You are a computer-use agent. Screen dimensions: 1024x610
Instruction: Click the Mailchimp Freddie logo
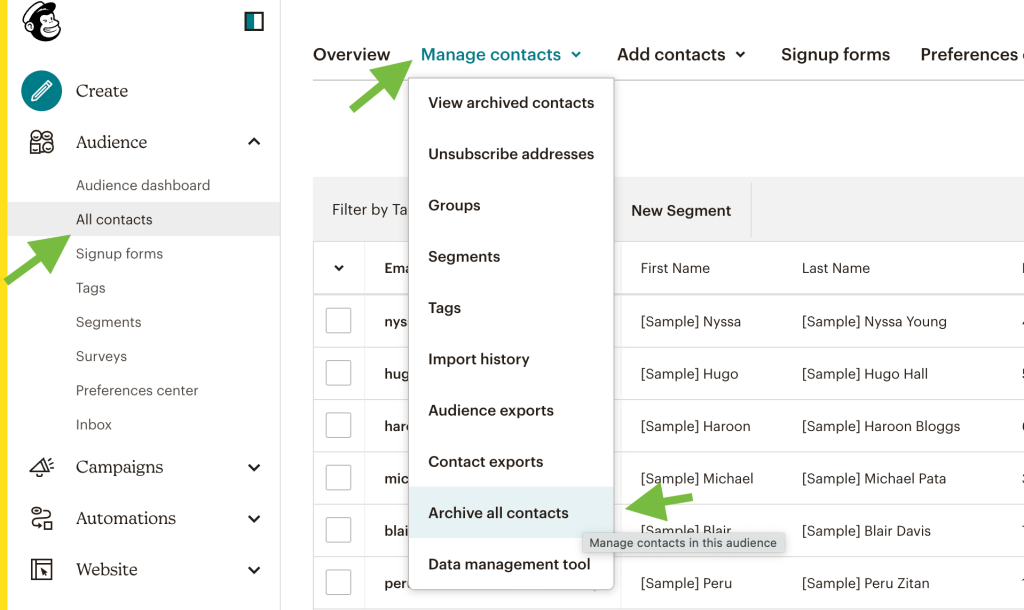pyautogui.click(x=40, y=22)
